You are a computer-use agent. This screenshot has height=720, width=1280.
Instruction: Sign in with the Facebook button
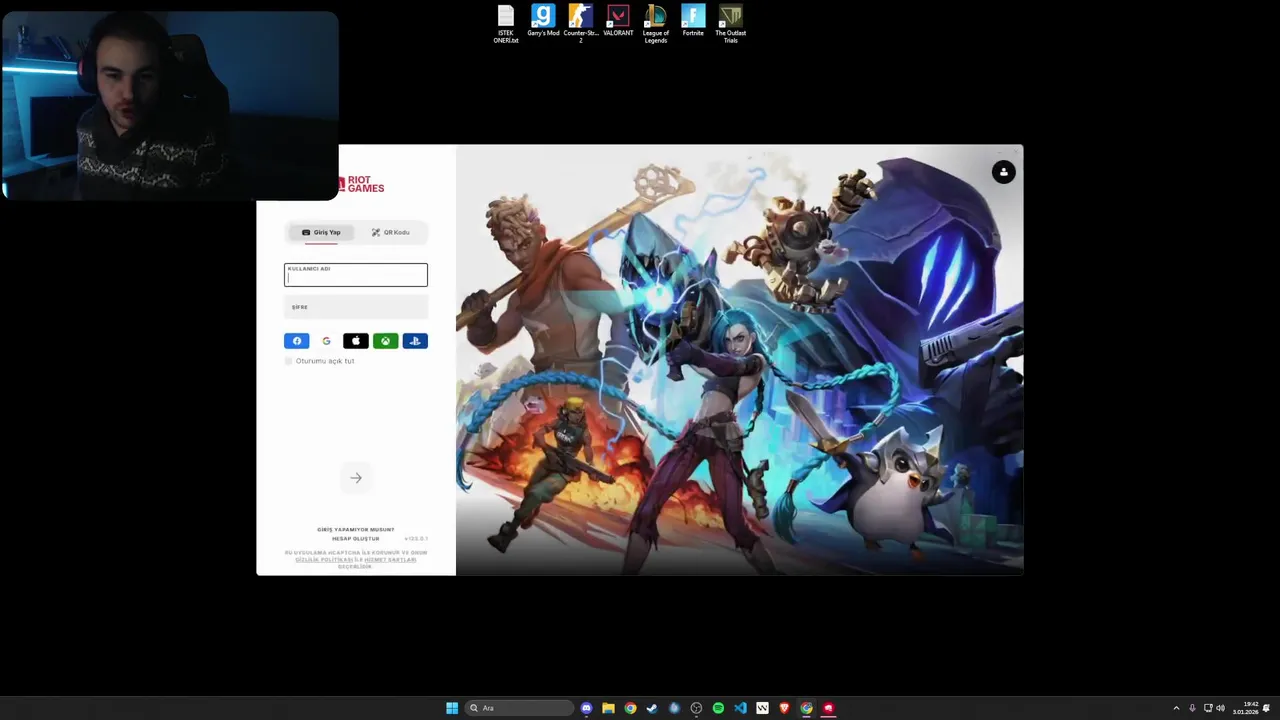[297, 341]
